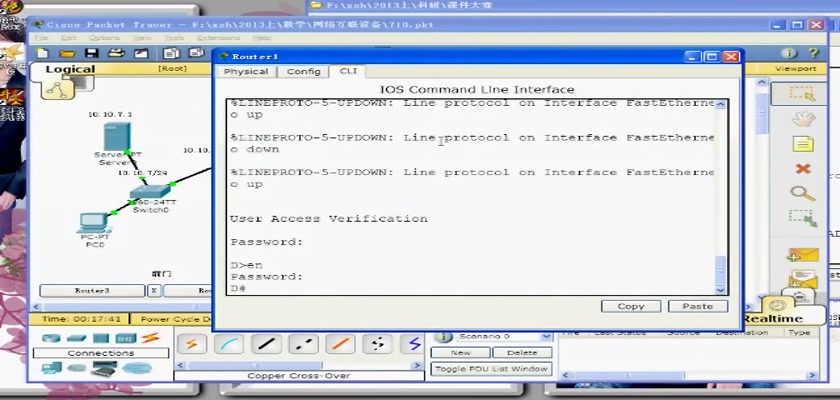Image resolution: width=840 pixels, height=400 pixels.
Task: Click the Open file folder icon
Action: coord(67,53)
